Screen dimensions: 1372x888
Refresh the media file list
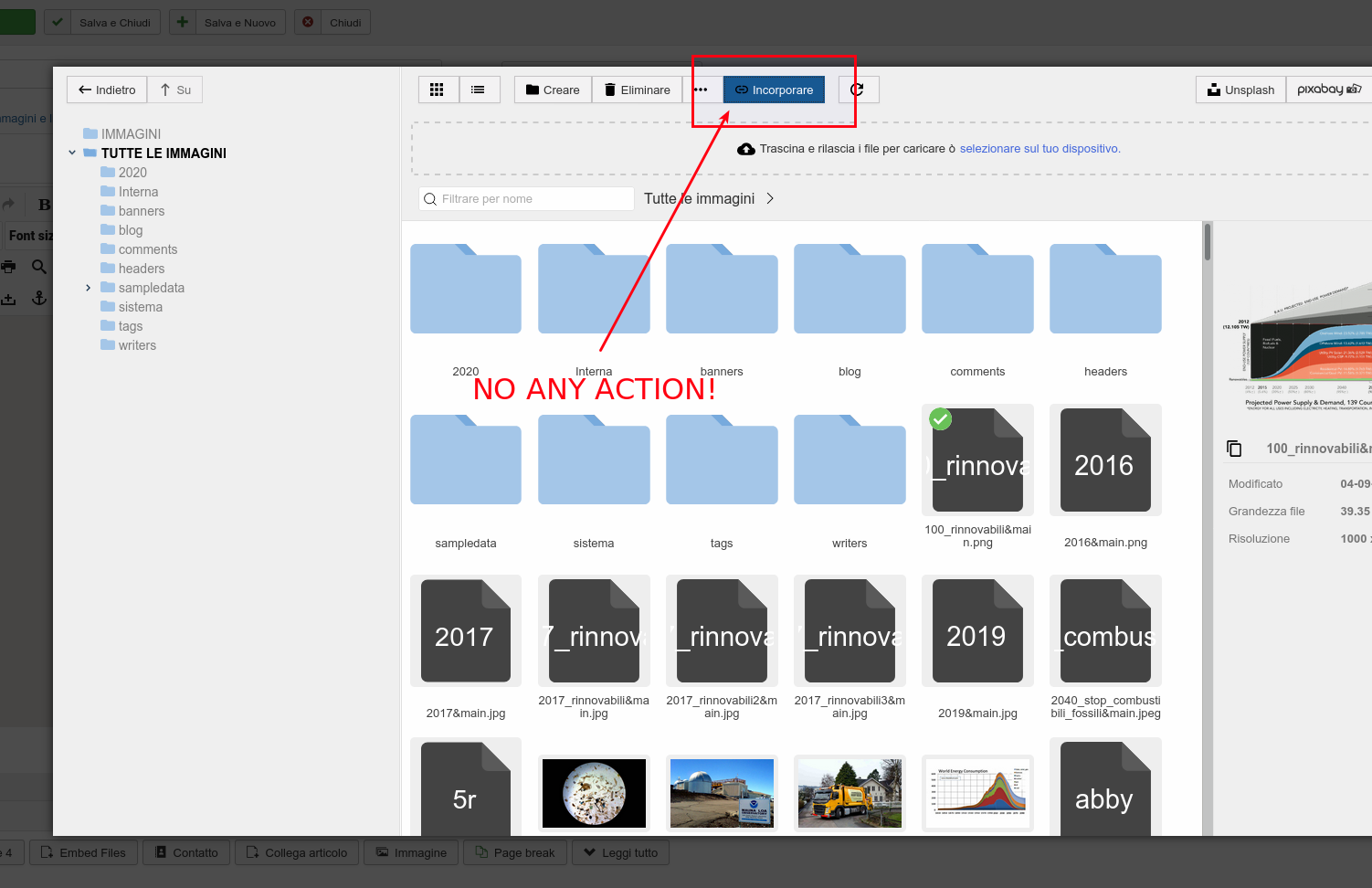tap(857, 90)
